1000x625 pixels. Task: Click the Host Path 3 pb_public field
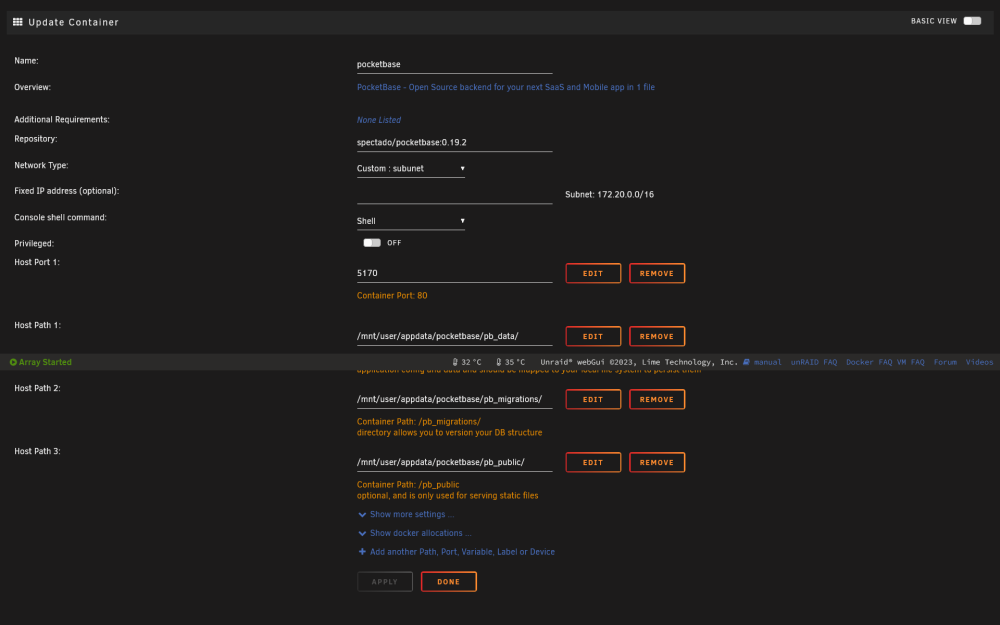454,462
